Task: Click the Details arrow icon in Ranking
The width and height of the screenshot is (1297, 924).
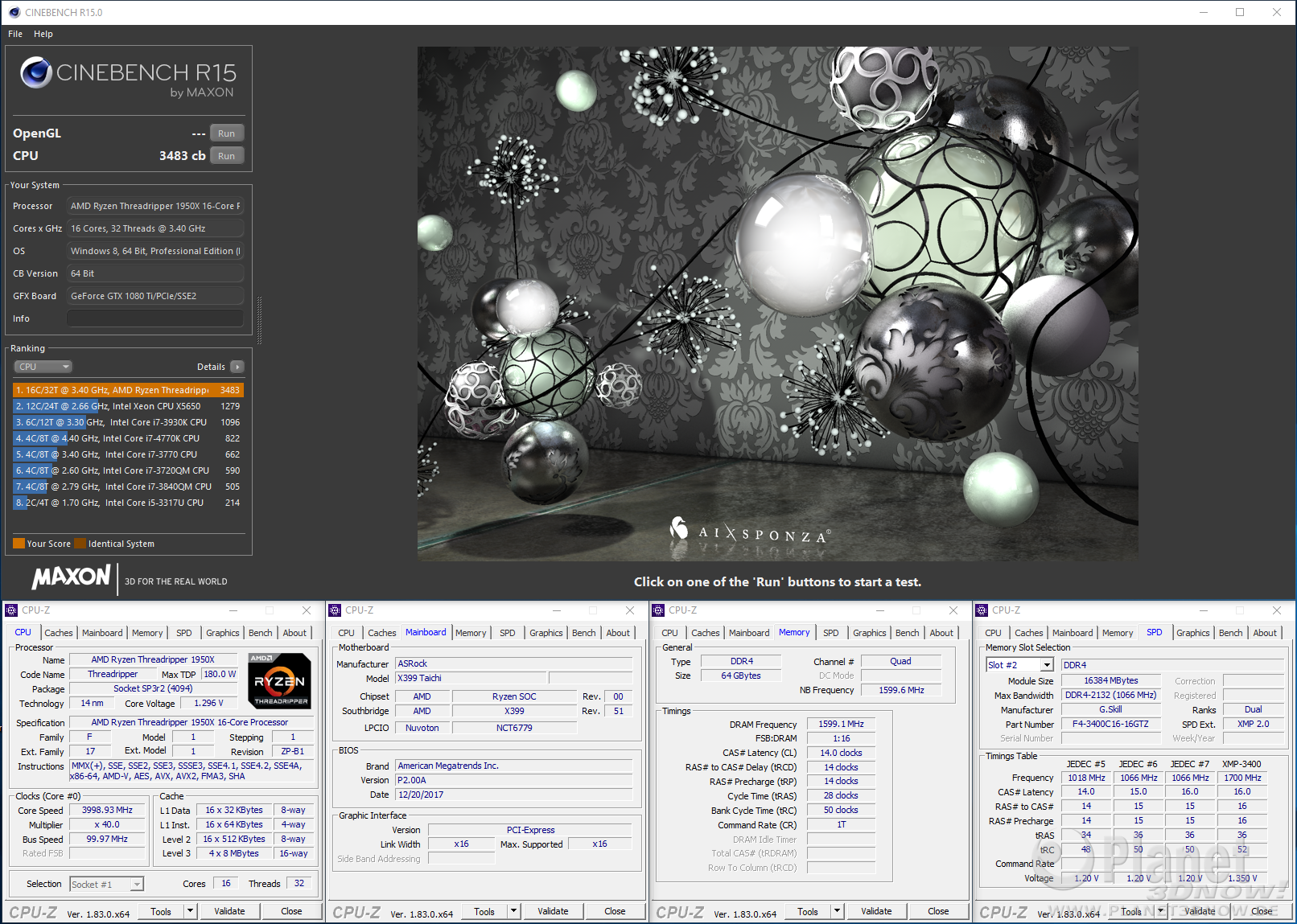Action: pyautogui.click(x=237, y=367)
